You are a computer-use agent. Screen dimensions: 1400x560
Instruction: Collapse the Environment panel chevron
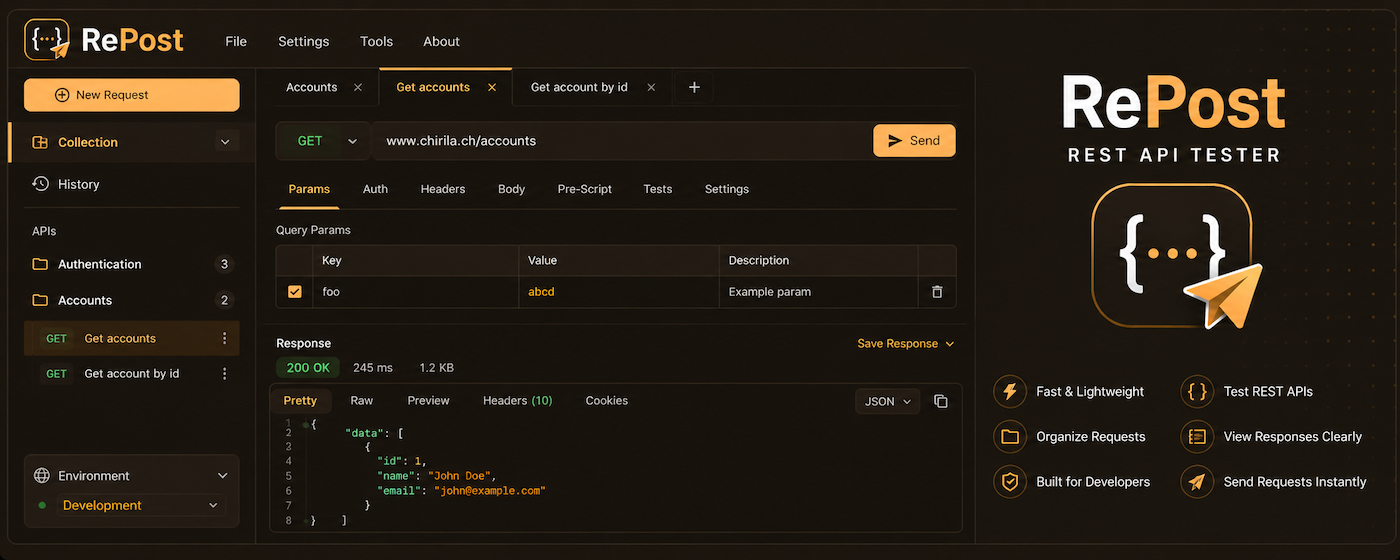[x=222, y=476]
